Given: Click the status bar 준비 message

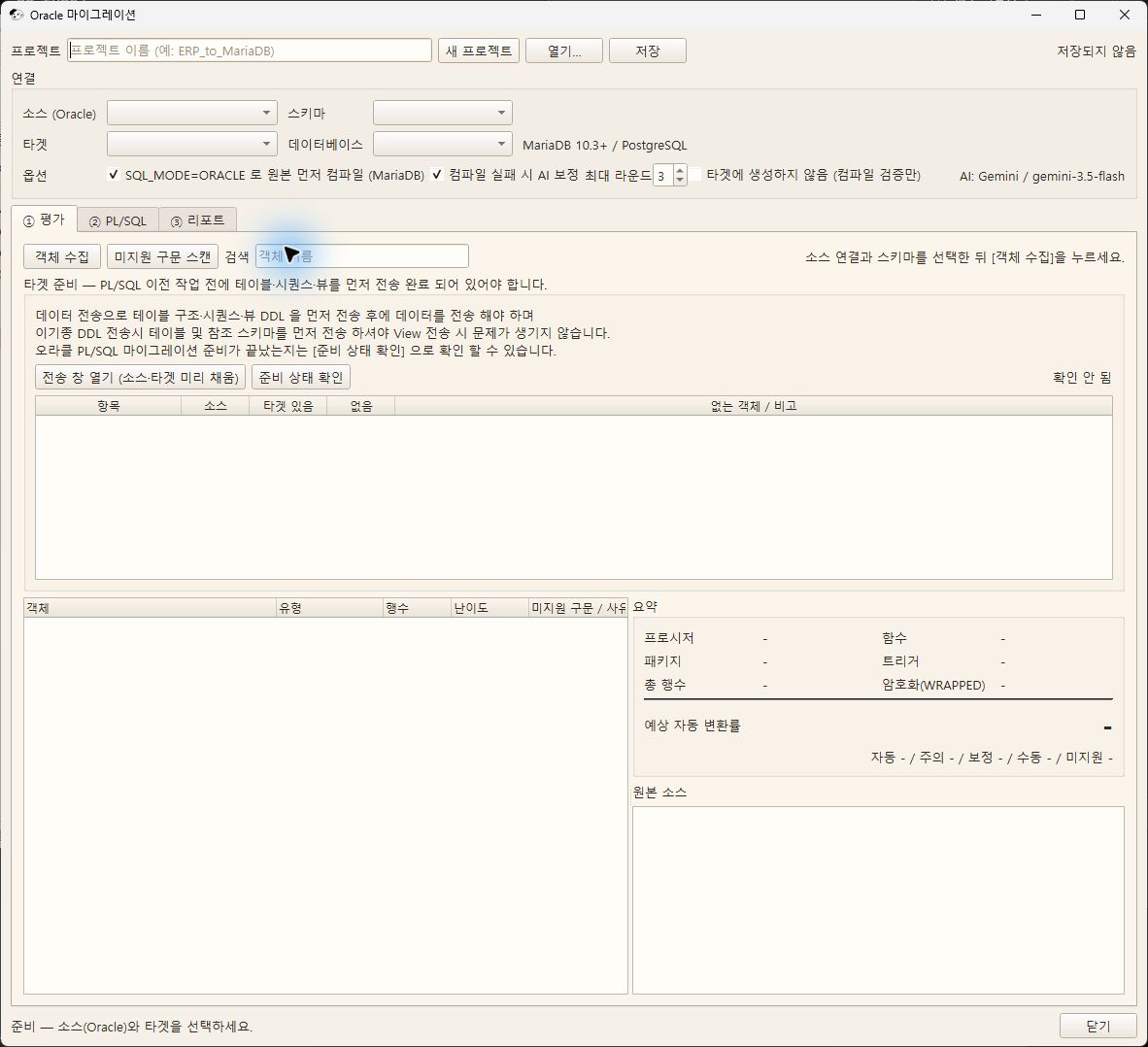Looking at the screenshot, I should click(x=132, y=1027).
